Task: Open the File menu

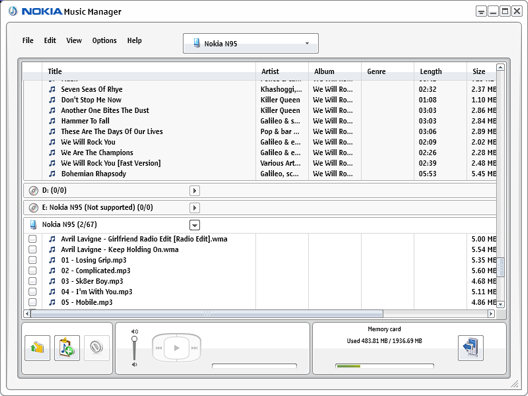Action: [28, 40]
